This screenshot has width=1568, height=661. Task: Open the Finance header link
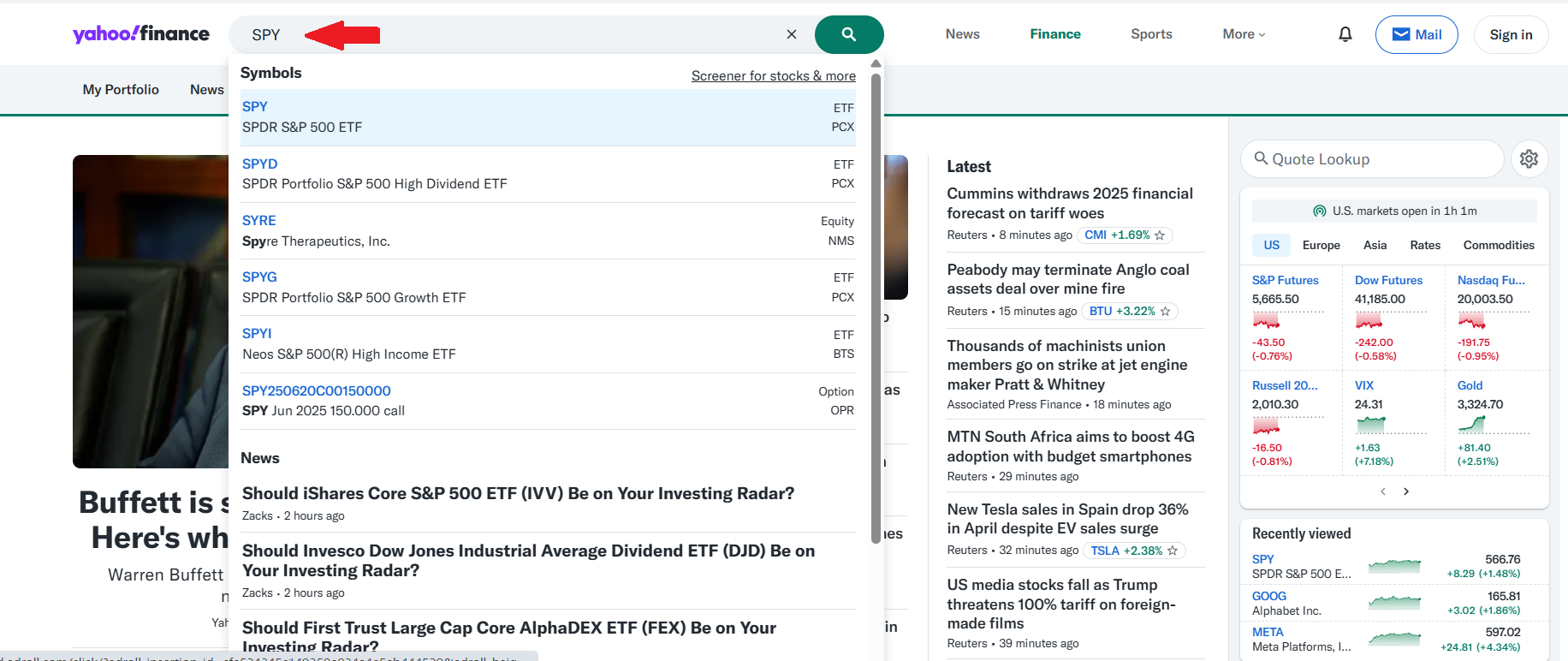pyautogui.click(x=1055, y=34)
